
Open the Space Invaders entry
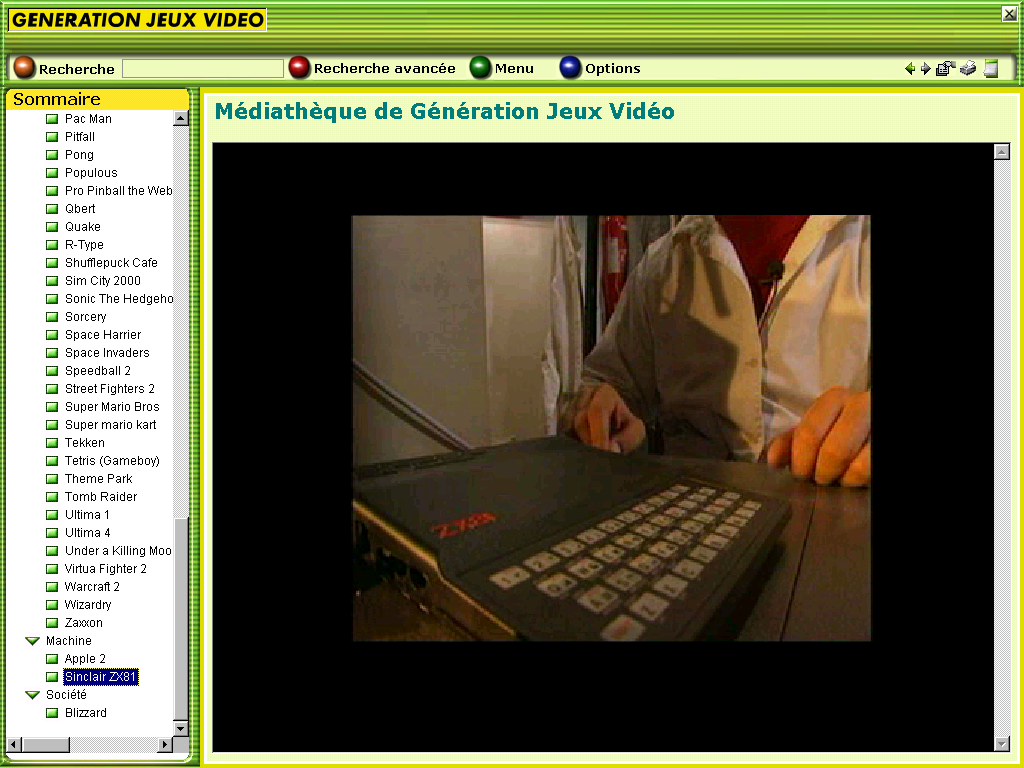(x=106, y=353)
